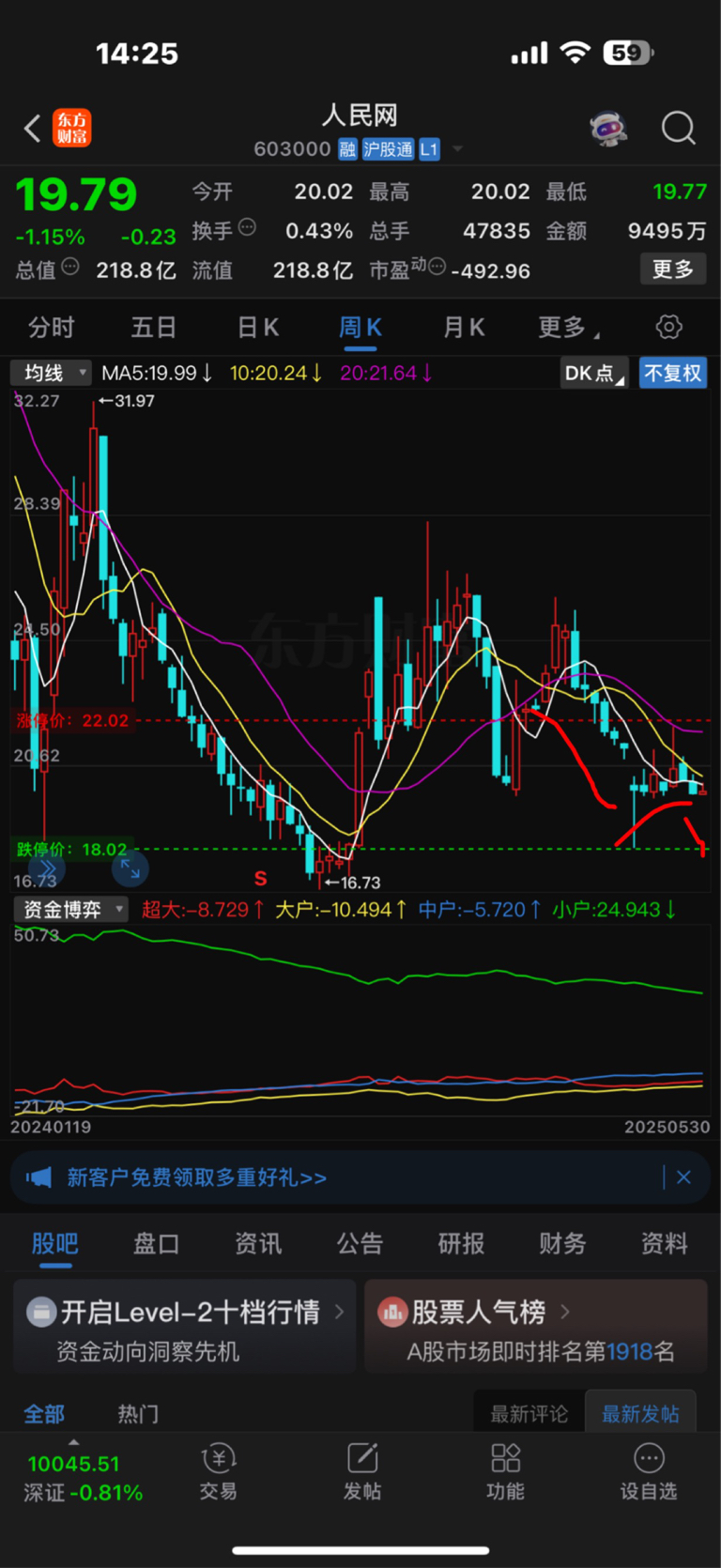Tap the search magnifier icon
This screenshot has height=1568, width=721.
[x=678, y=128]
